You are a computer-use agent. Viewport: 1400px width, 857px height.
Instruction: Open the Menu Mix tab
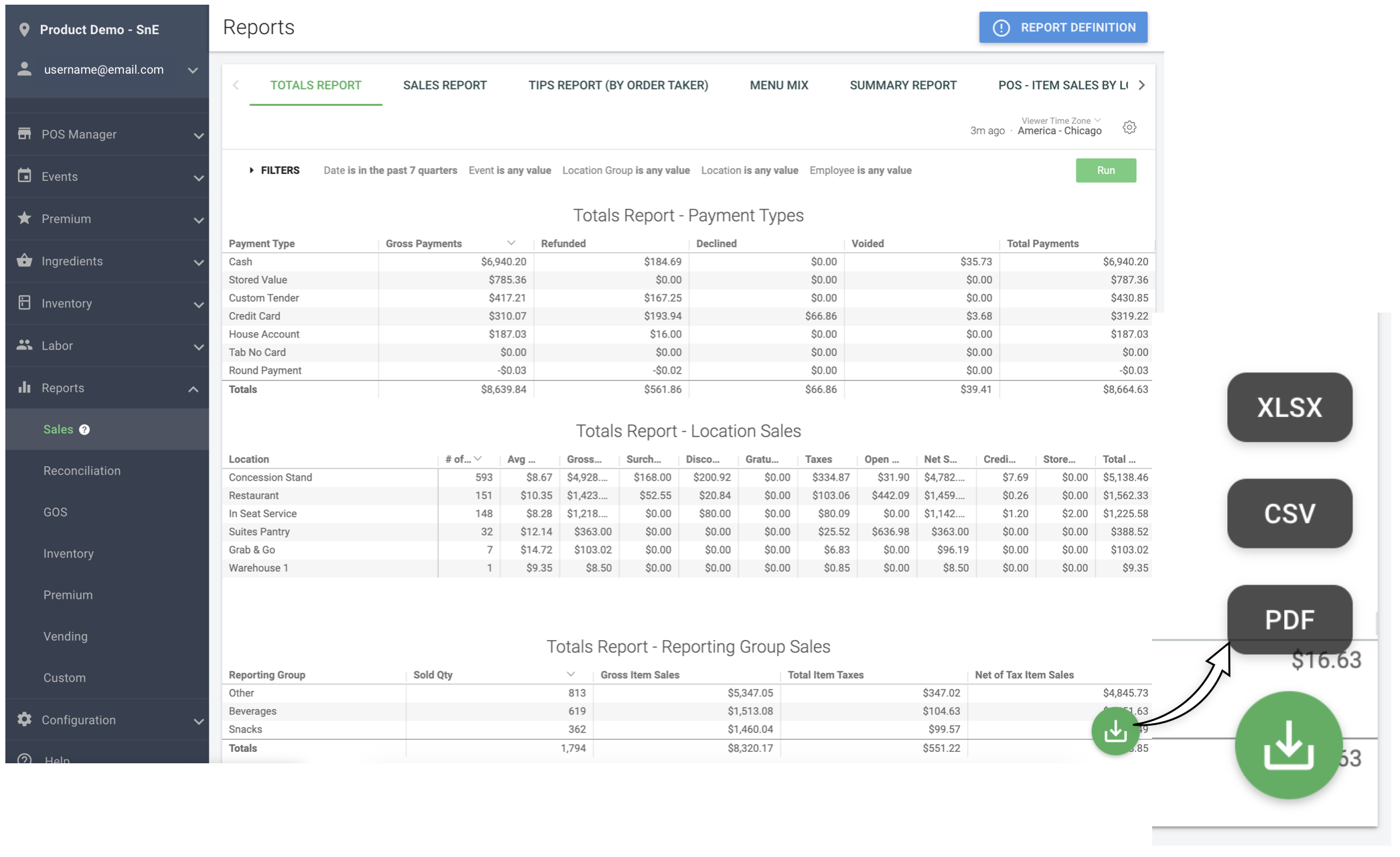(x=779, y=85)
